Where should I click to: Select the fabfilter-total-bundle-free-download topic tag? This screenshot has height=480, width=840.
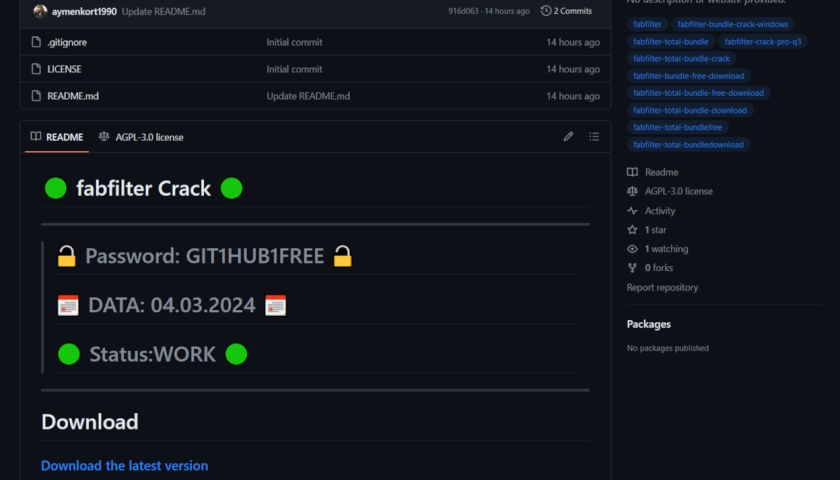[x=699, y=93]
